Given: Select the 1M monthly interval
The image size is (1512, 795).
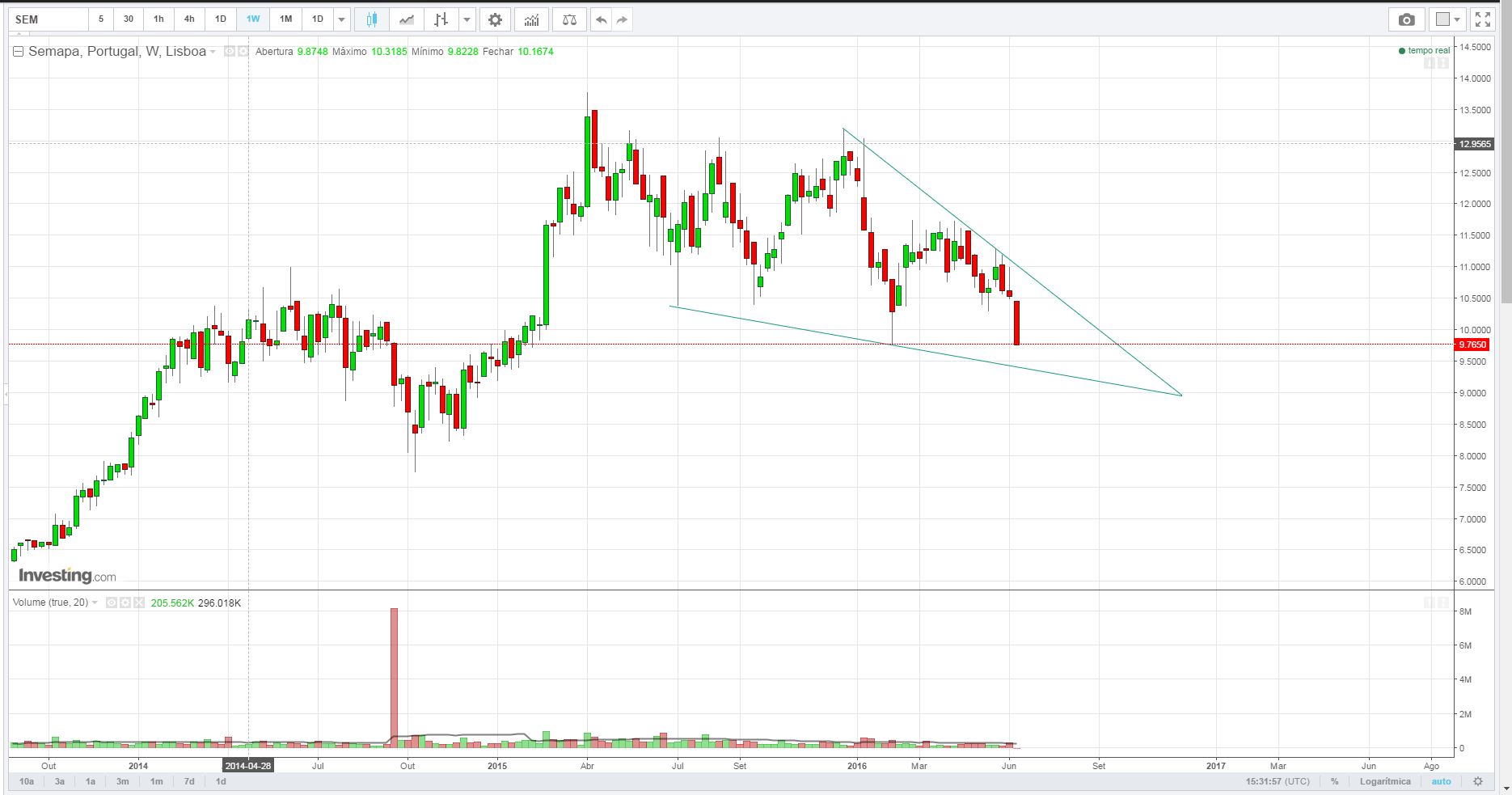Looking at the screenshot, I should [x=285, y=19].
